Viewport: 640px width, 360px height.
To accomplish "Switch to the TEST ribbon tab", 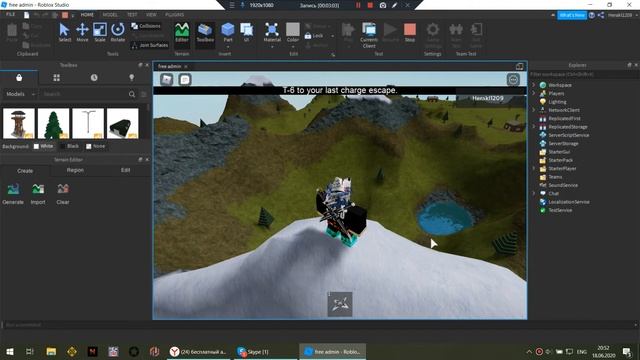I will click(132, 15).
